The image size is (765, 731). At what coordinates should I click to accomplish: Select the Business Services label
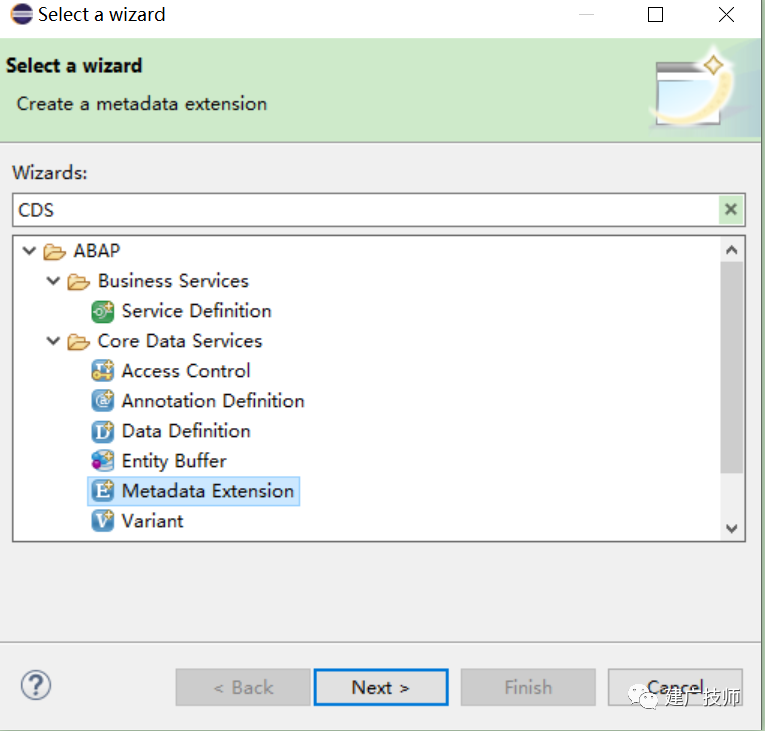point(173,281)
